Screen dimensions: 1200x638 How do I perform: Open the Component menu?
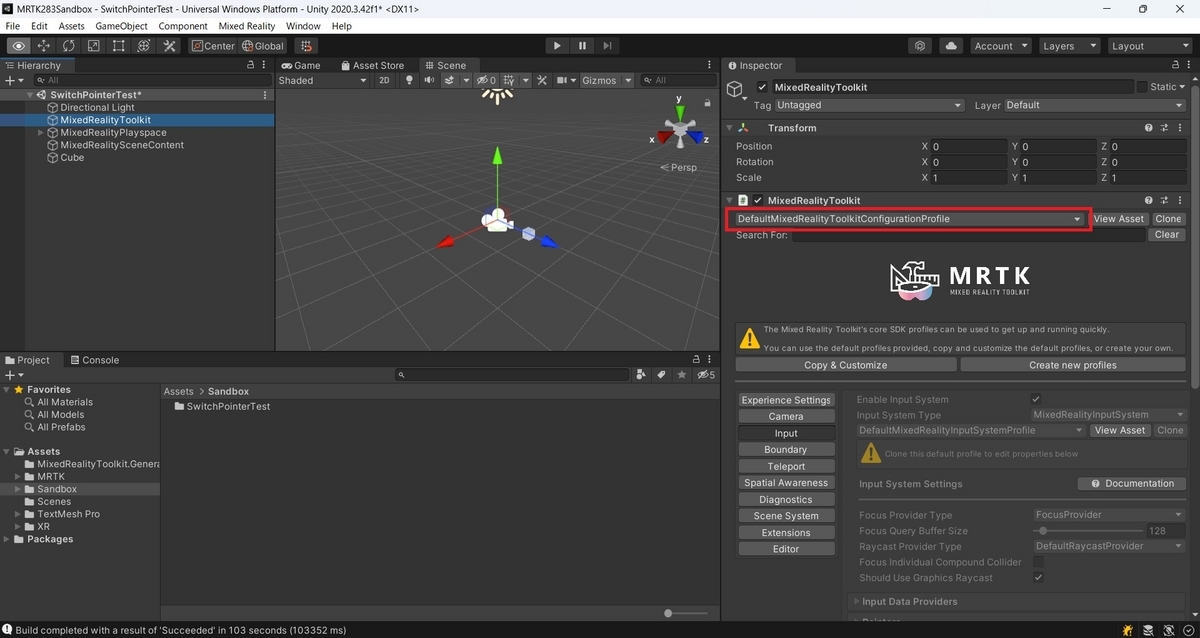pos(183,26)
